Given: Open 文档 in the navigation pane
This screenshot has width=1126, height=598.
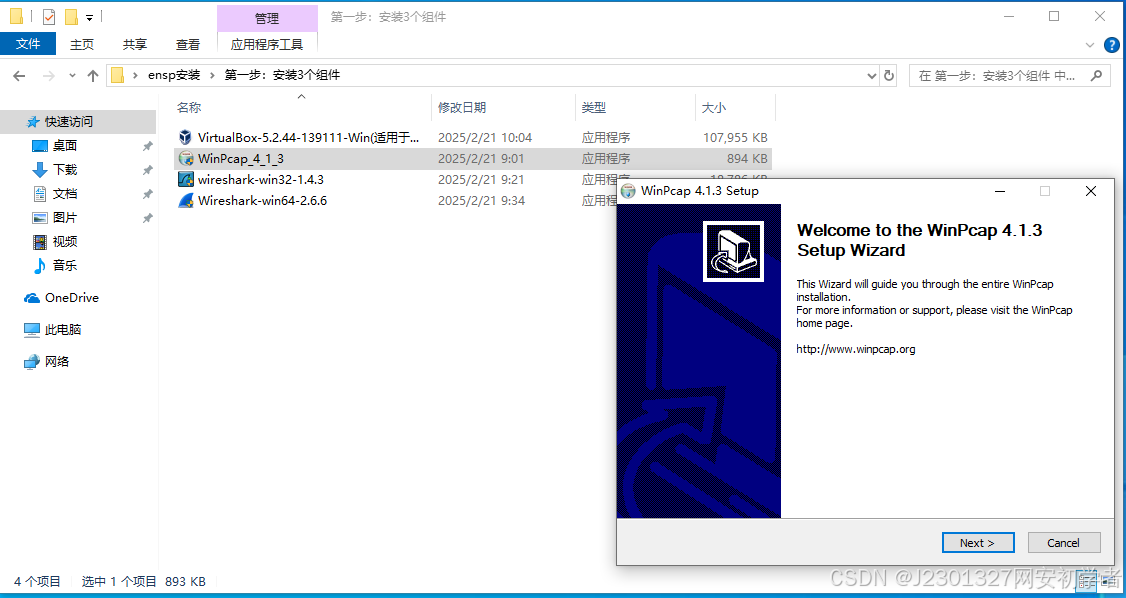Looking at the screenshot, I should point(65,194).
